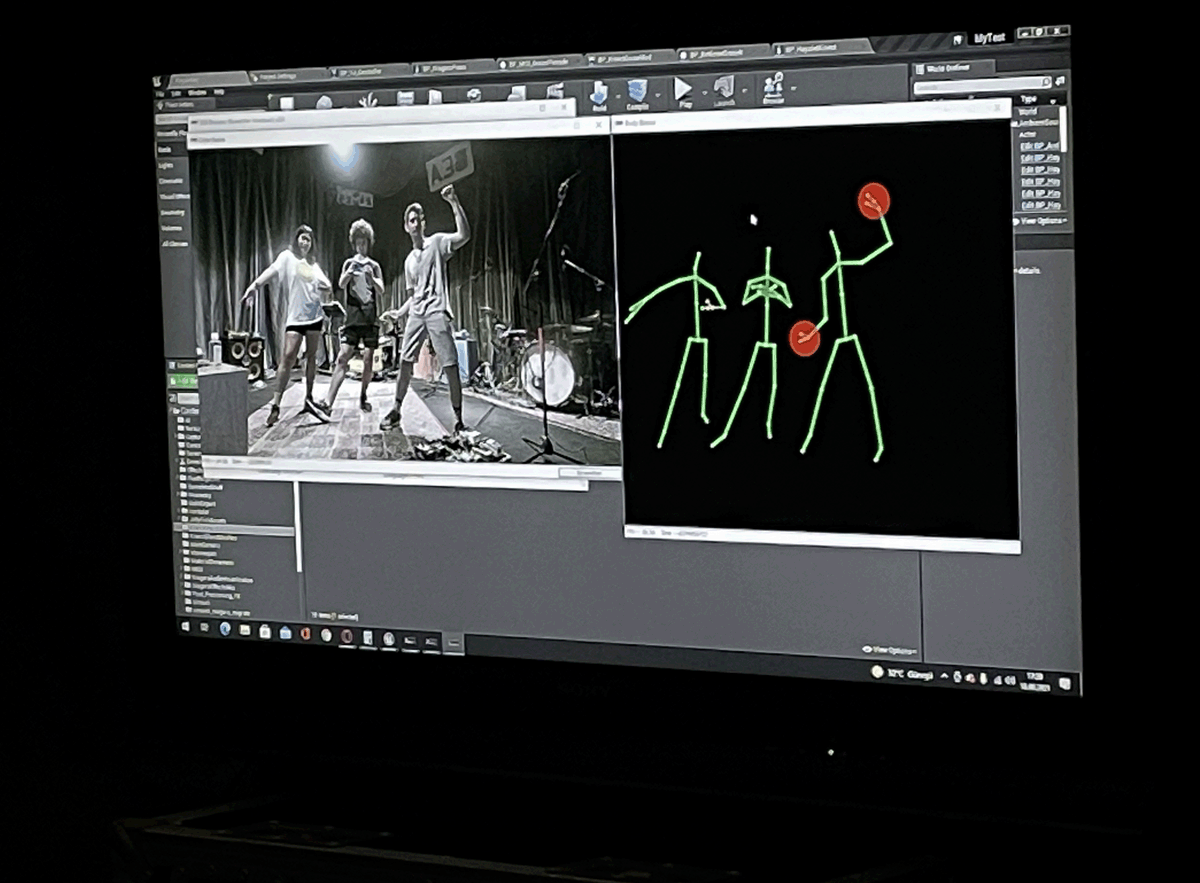Click the Cinematics toolbar icon

[x=555, y=91]
